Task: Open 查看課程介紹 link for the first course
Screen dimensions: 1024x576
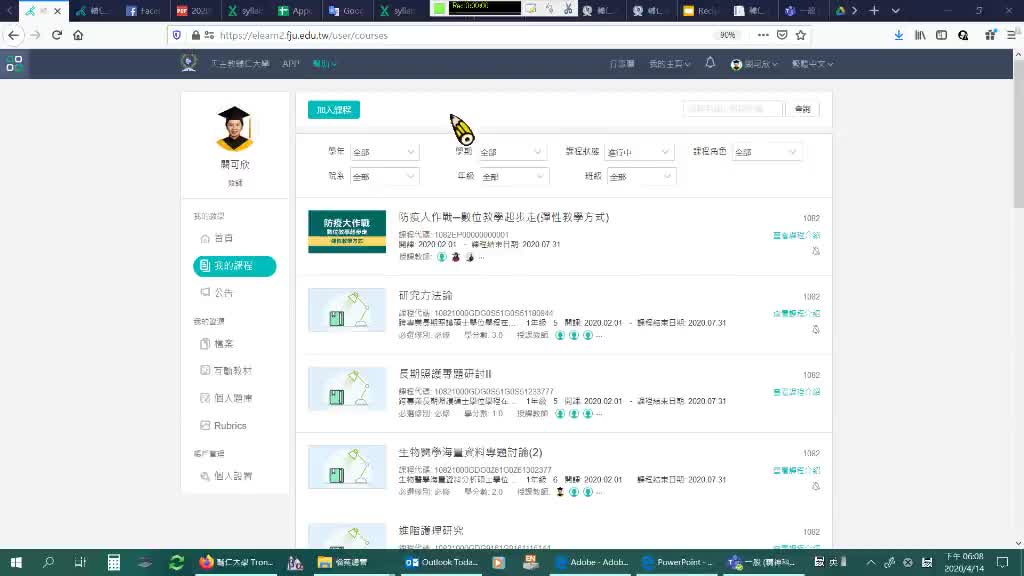Action: (x=793, y=236)
